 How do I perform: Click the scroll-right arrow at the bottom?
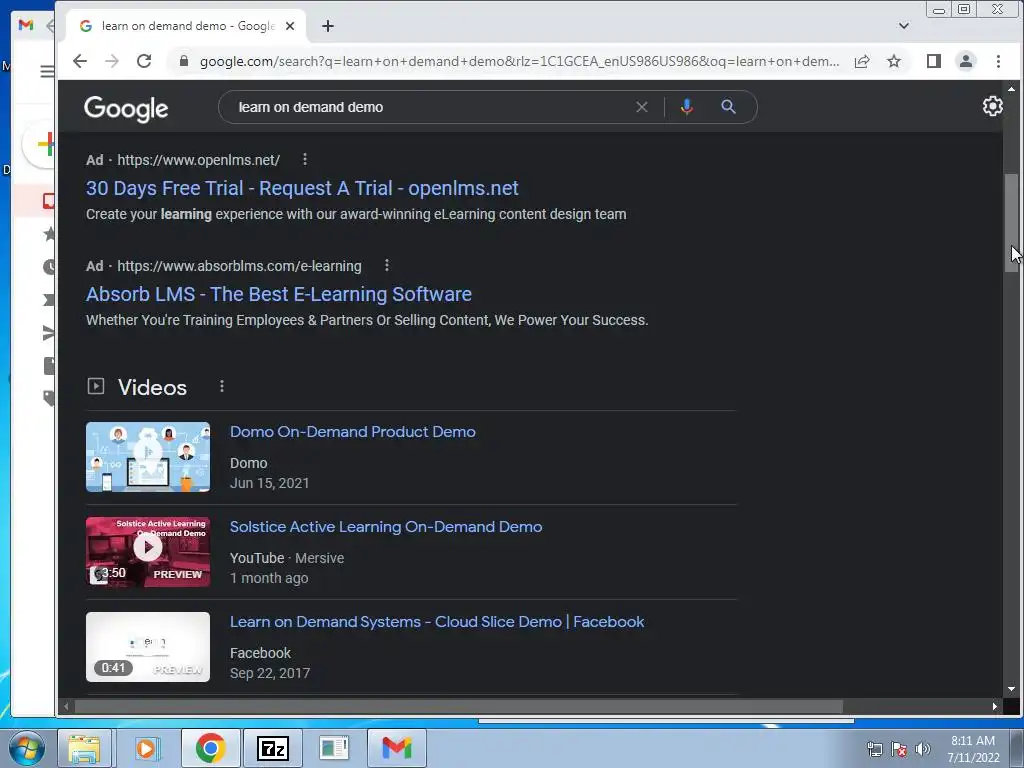(995, 706)
